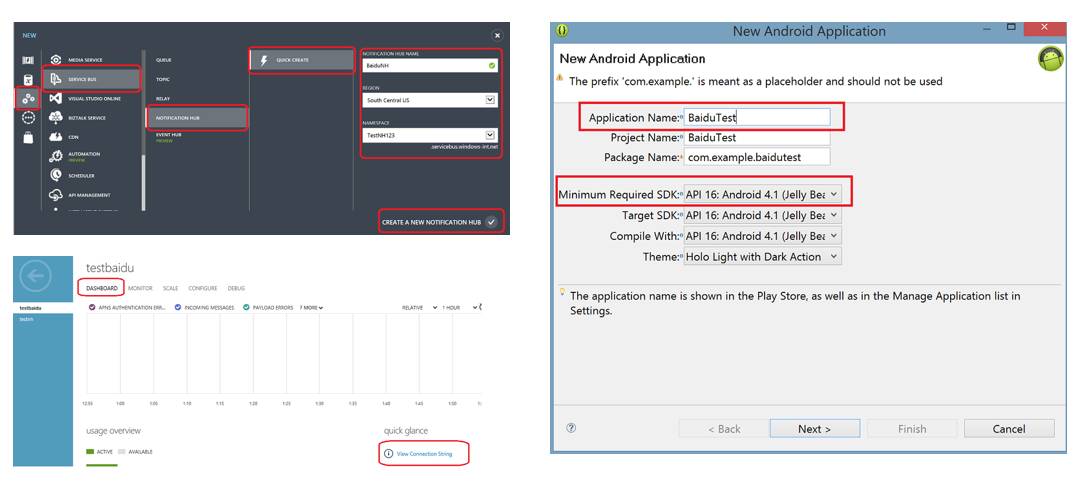Click the warning icon next to com.example prefix message
This screenshot has width=1081, height=486.
(x=560, y=79)
